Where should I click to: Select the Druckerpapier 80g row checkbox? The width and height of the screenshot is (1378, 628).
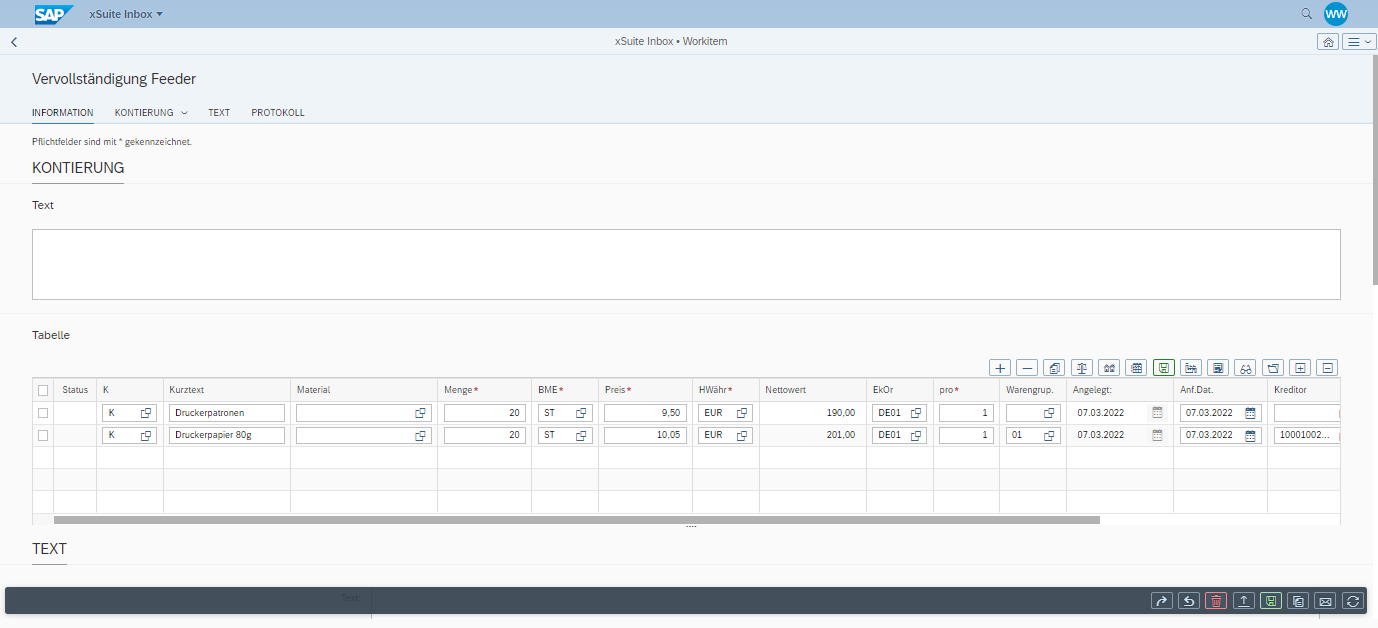(42, 434)
